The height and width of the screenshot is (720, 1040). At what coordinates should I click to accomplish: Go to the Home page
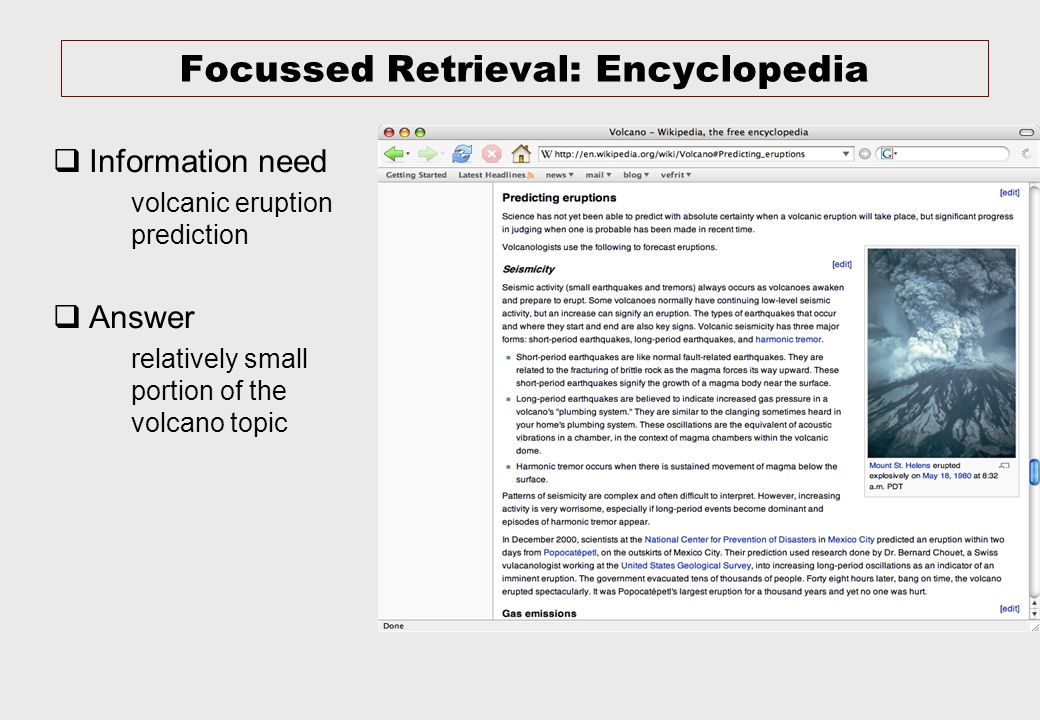point(521,154)
